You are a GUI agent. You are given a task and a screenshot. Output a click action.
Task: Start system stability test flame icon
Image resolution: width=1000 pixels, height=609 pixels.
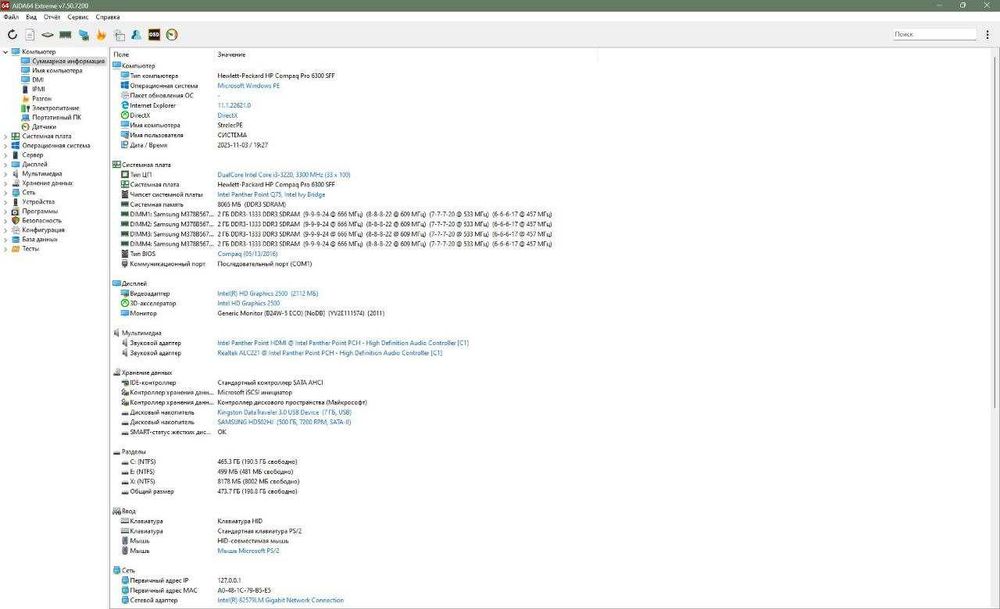click(x=101, y=35)
